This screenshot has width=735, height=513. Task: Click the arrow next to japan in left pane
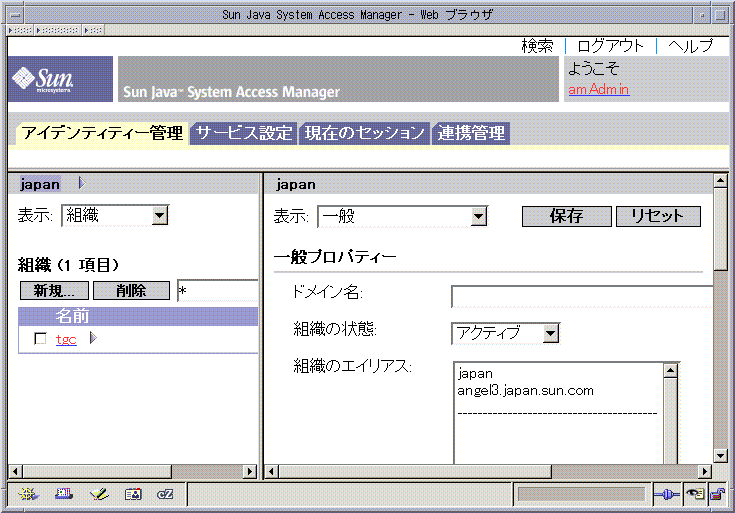[82, 183]
